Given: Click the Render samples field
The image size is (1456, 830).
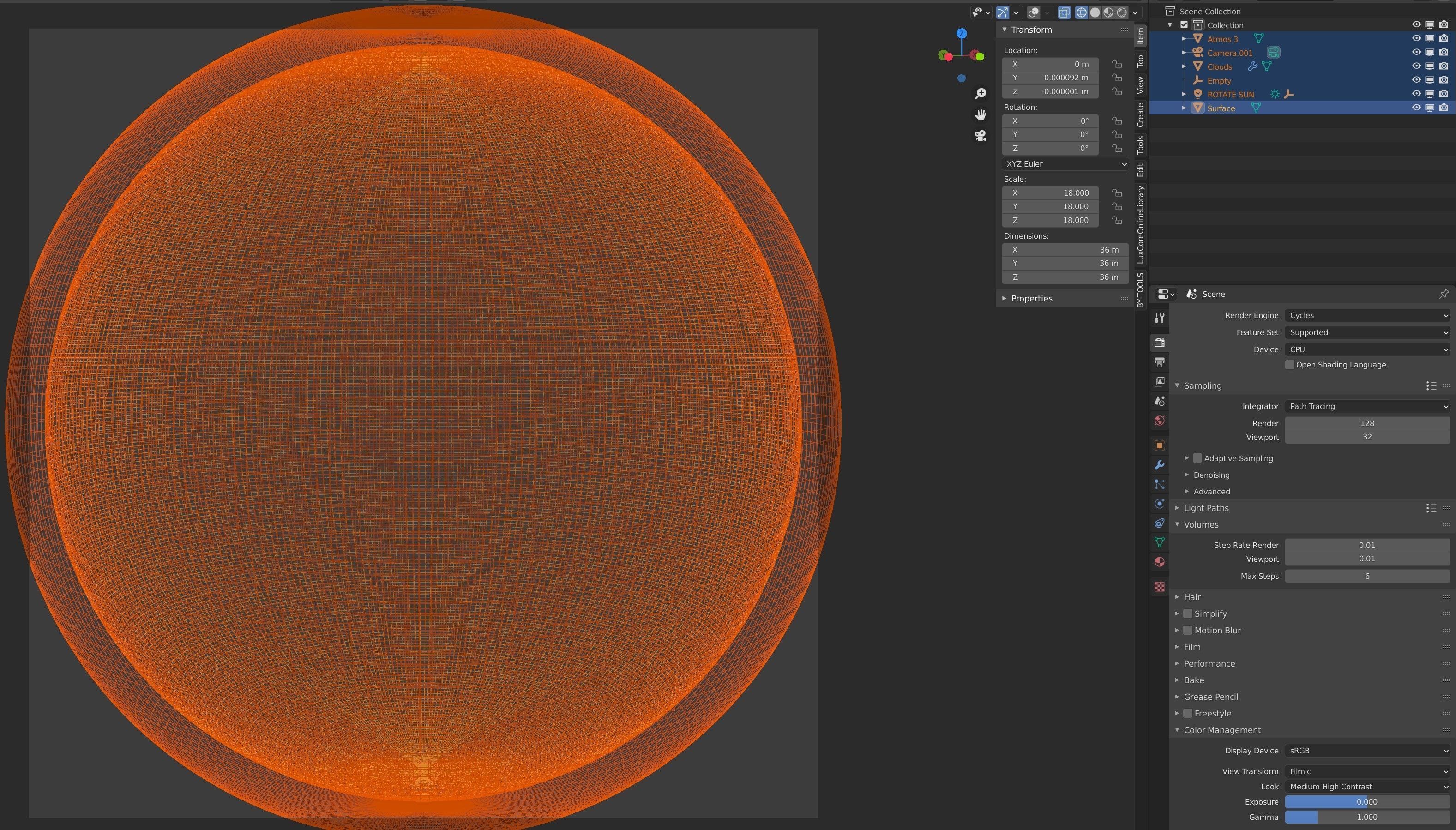Looking at the screenshot, I should point(1367,423).
